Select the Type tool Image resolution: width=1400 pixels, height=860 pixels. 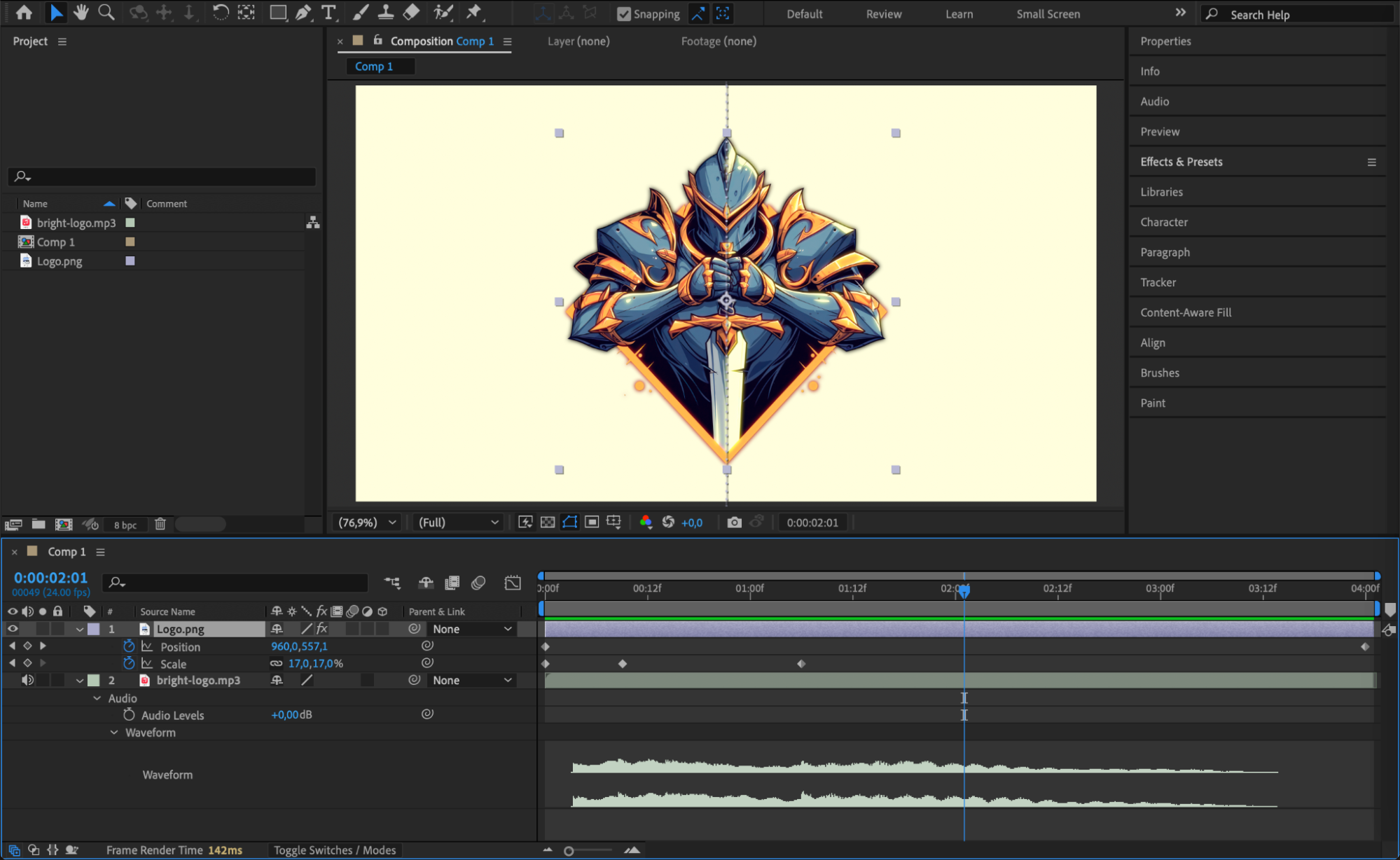point(328,12)
